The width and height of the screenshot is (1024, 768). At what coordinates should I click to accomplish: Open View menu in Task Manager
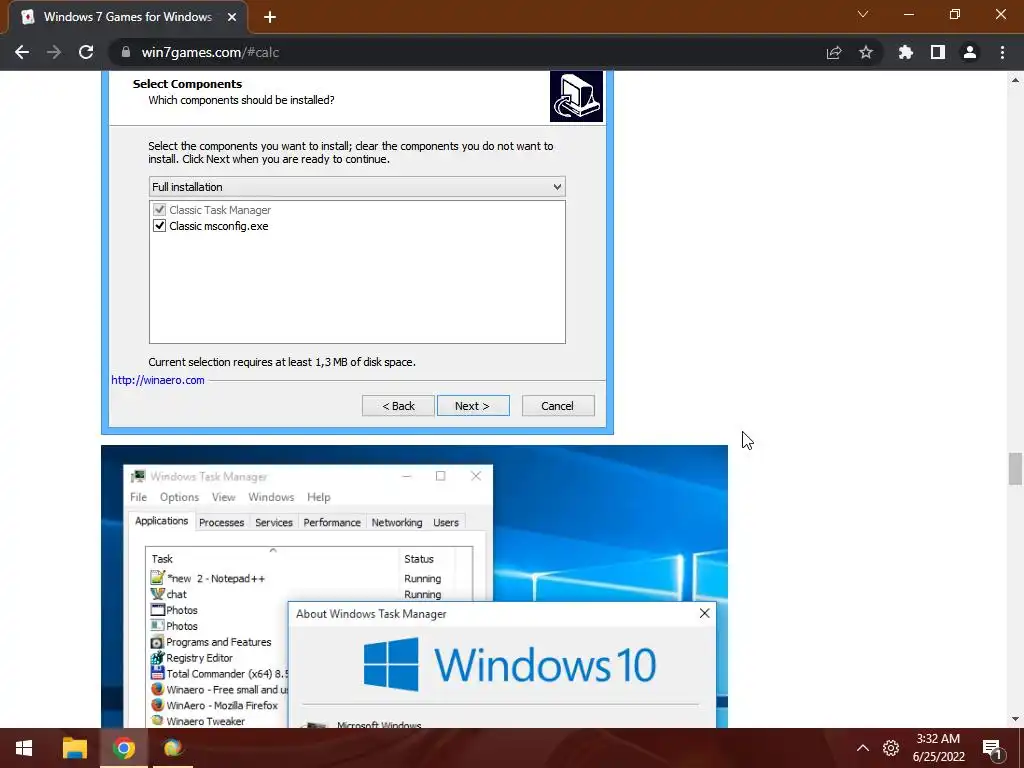coord(223,497)
